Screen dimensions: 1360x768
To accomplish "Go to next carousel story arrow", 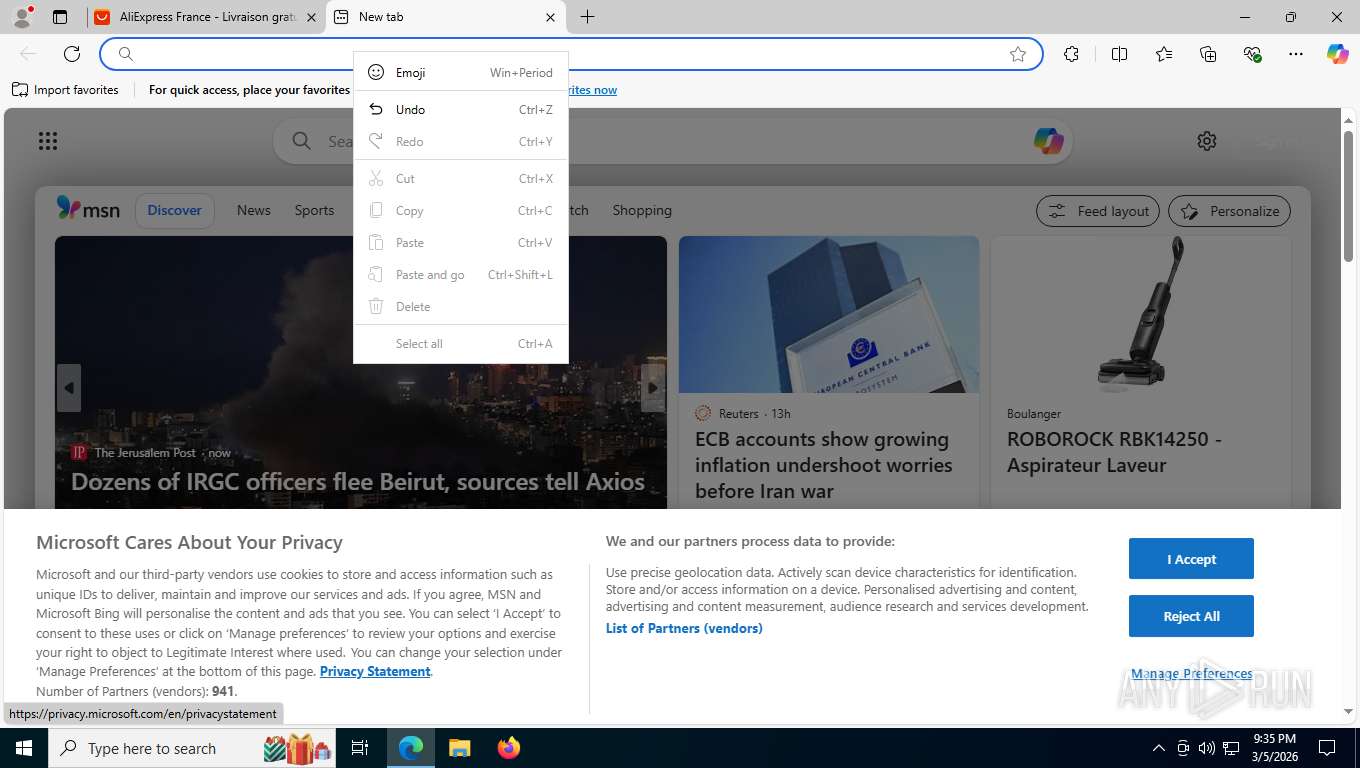I will click(652, 388).
